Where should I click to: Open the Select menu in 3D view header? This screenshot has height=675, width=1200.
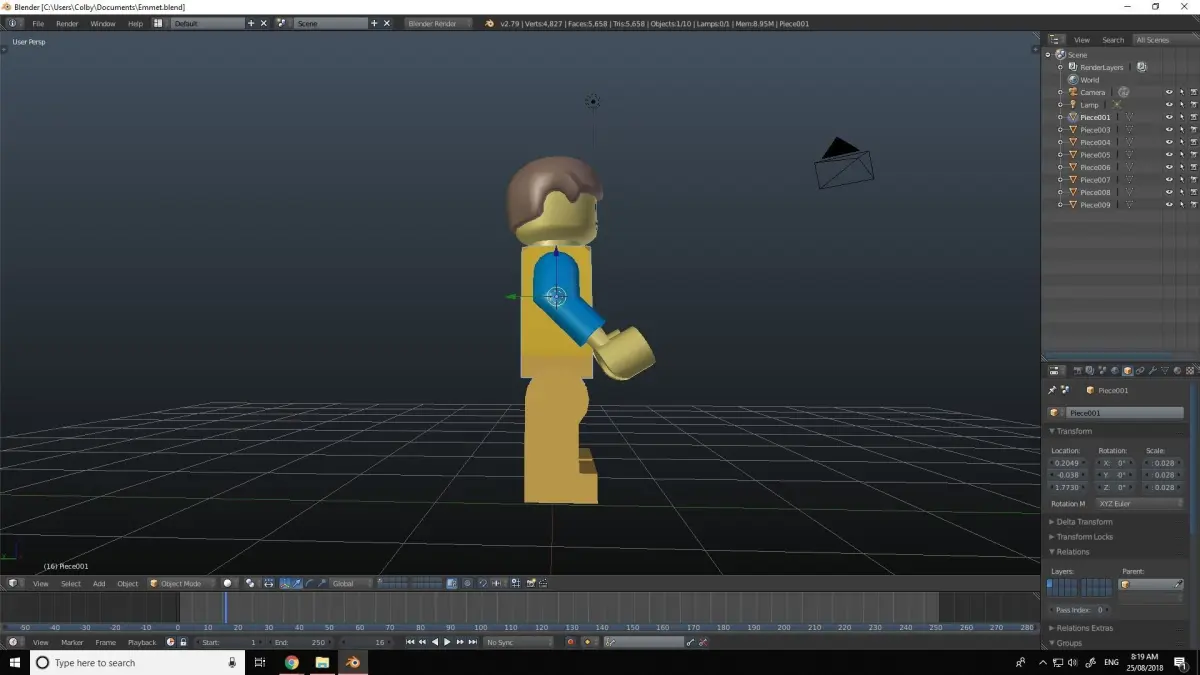pos(71,583)
